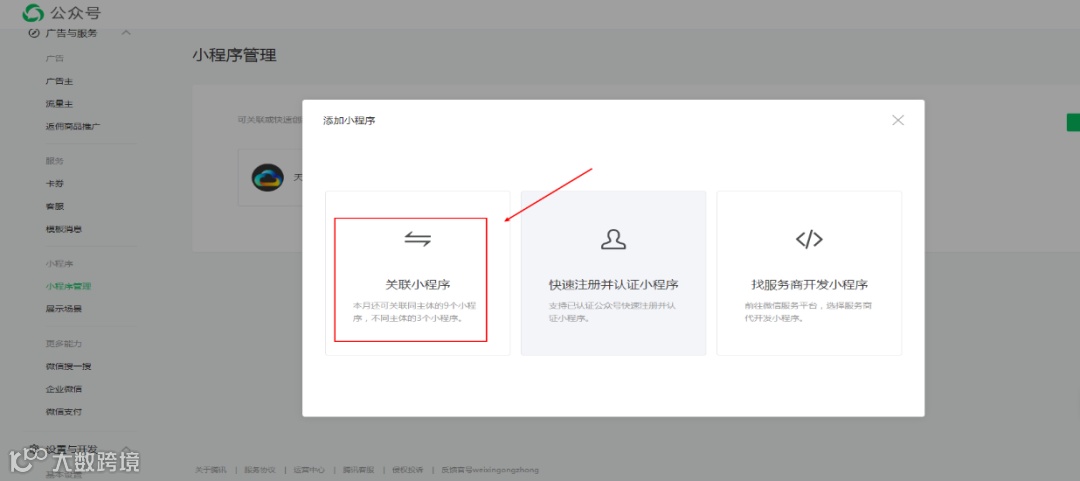Click the mini-program cloud avatar thumbnail

pyautogui.click(x=267, y=179)
